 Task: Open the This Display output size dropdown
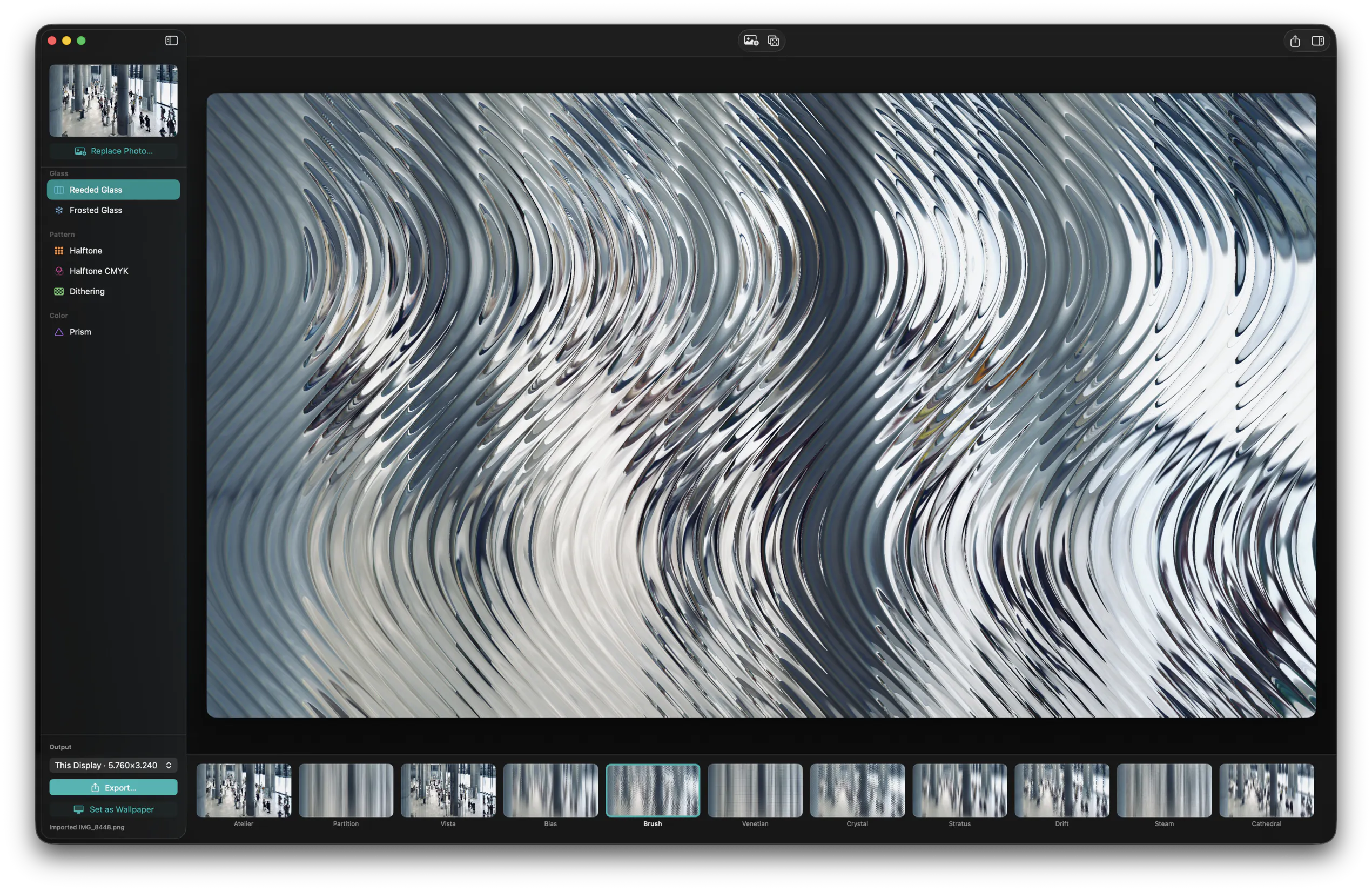click(113, 765)
